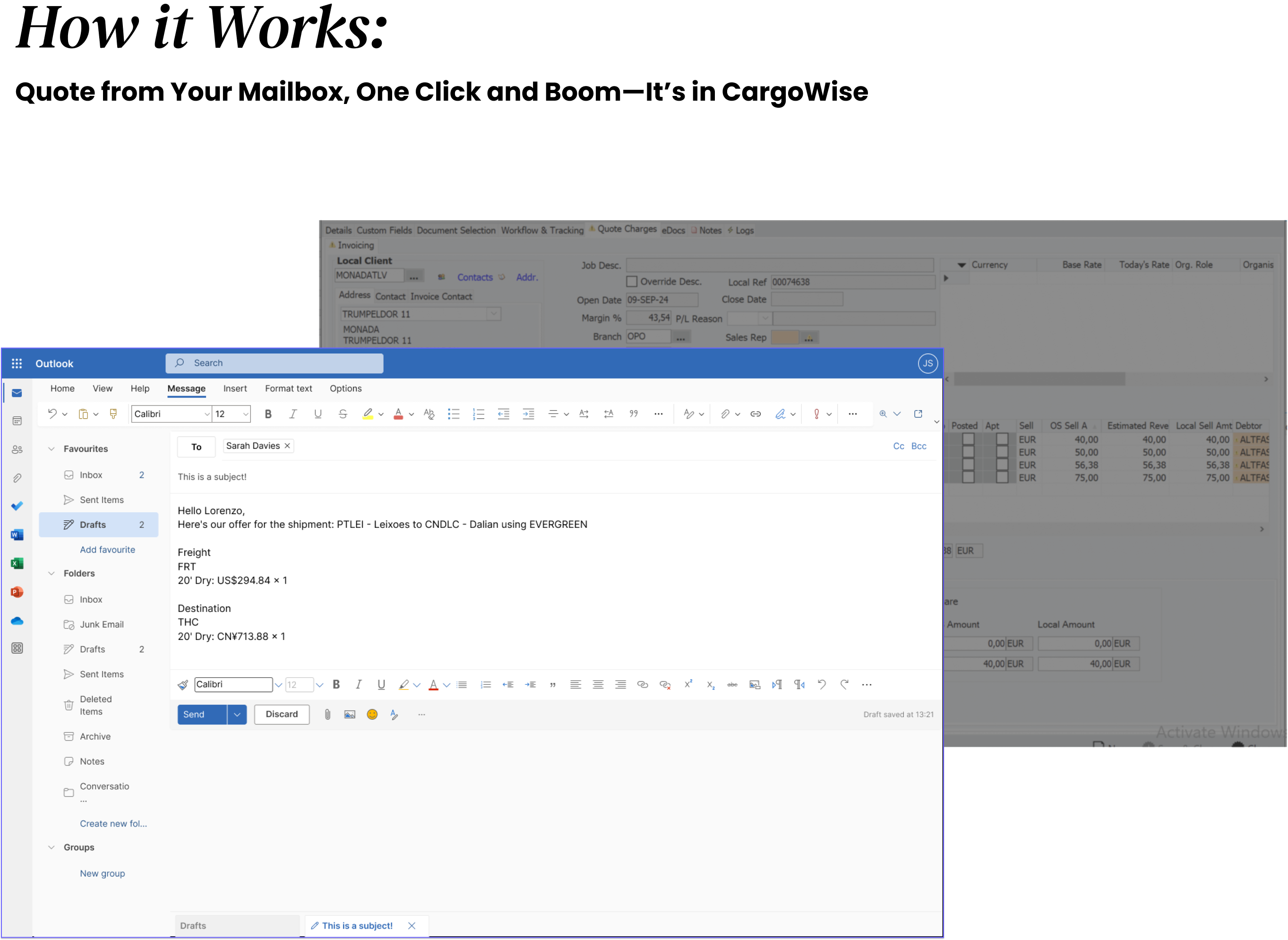Undo in the bottom formatting bar
Image resolution: width=1288 pixels, height=940 pixels.
[x=822, y=685]
